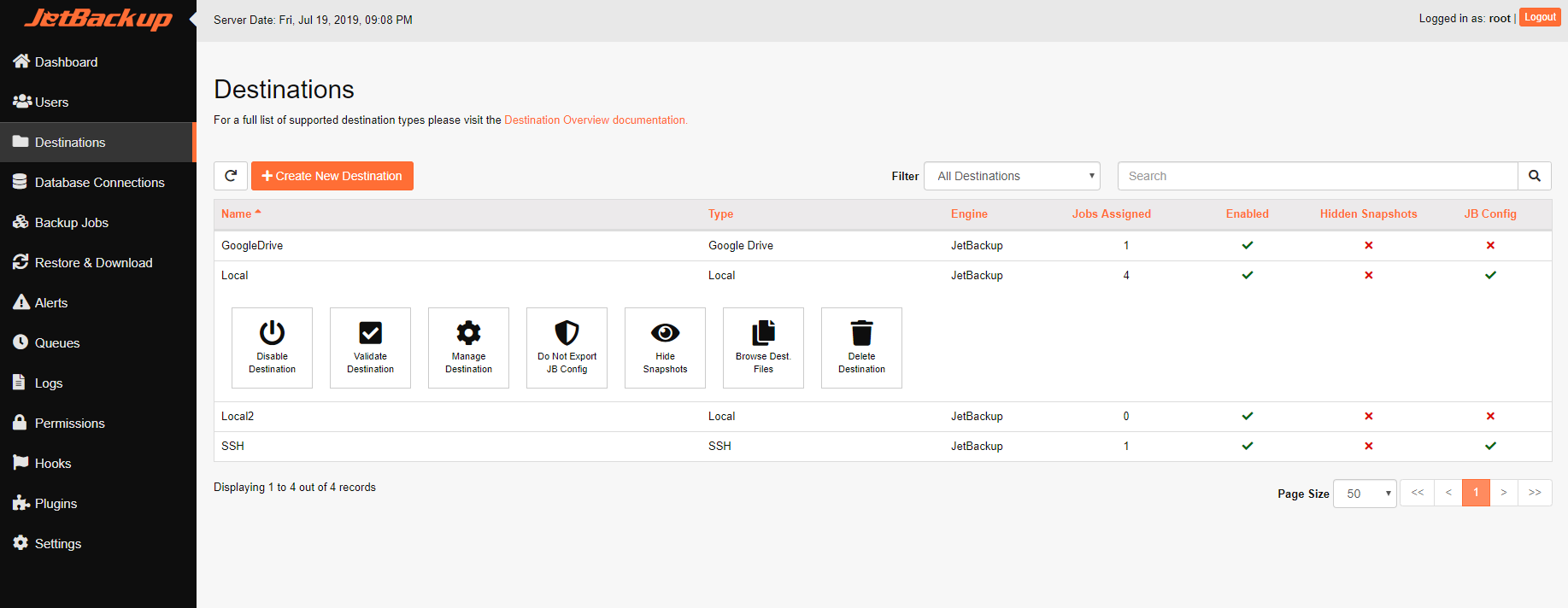The height and width of the screenshot is (608, 1568).
Task: Go to the Users menu item
Action: click(98, 102)
